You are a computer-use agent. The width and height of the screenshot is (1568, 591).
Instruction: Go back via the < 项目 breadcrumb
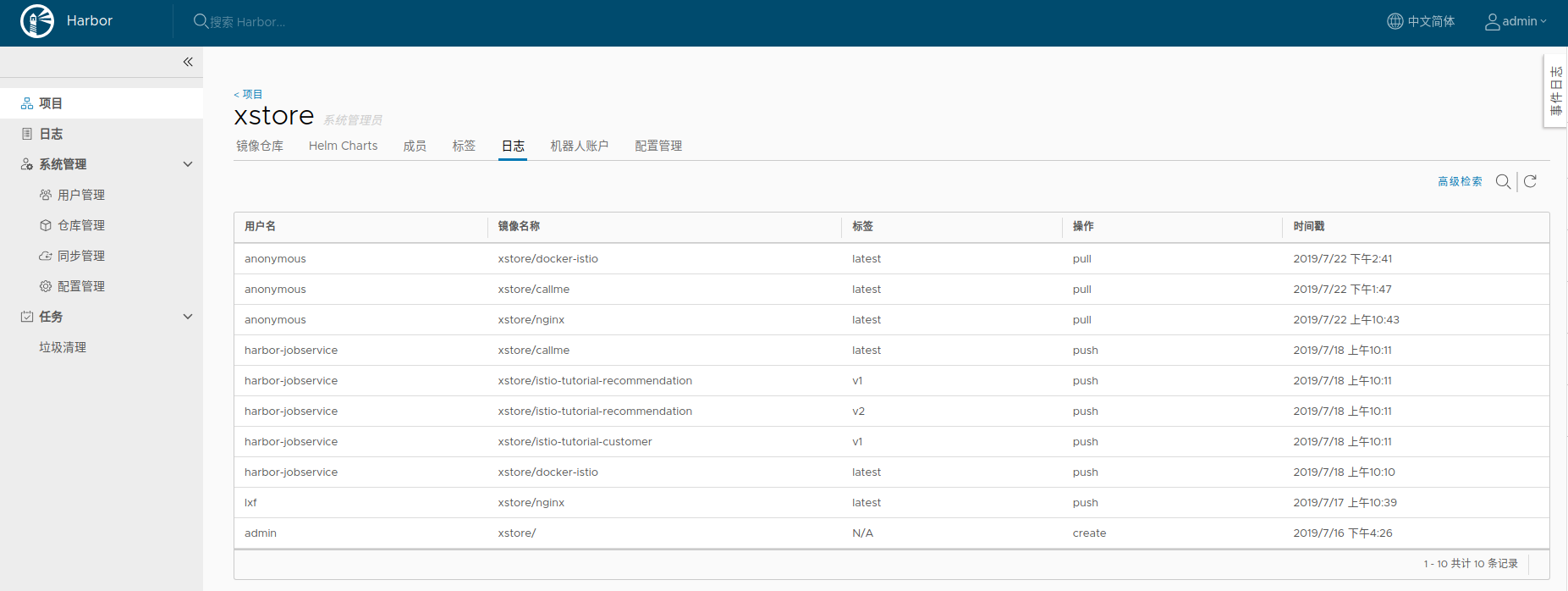pos(248,94)
